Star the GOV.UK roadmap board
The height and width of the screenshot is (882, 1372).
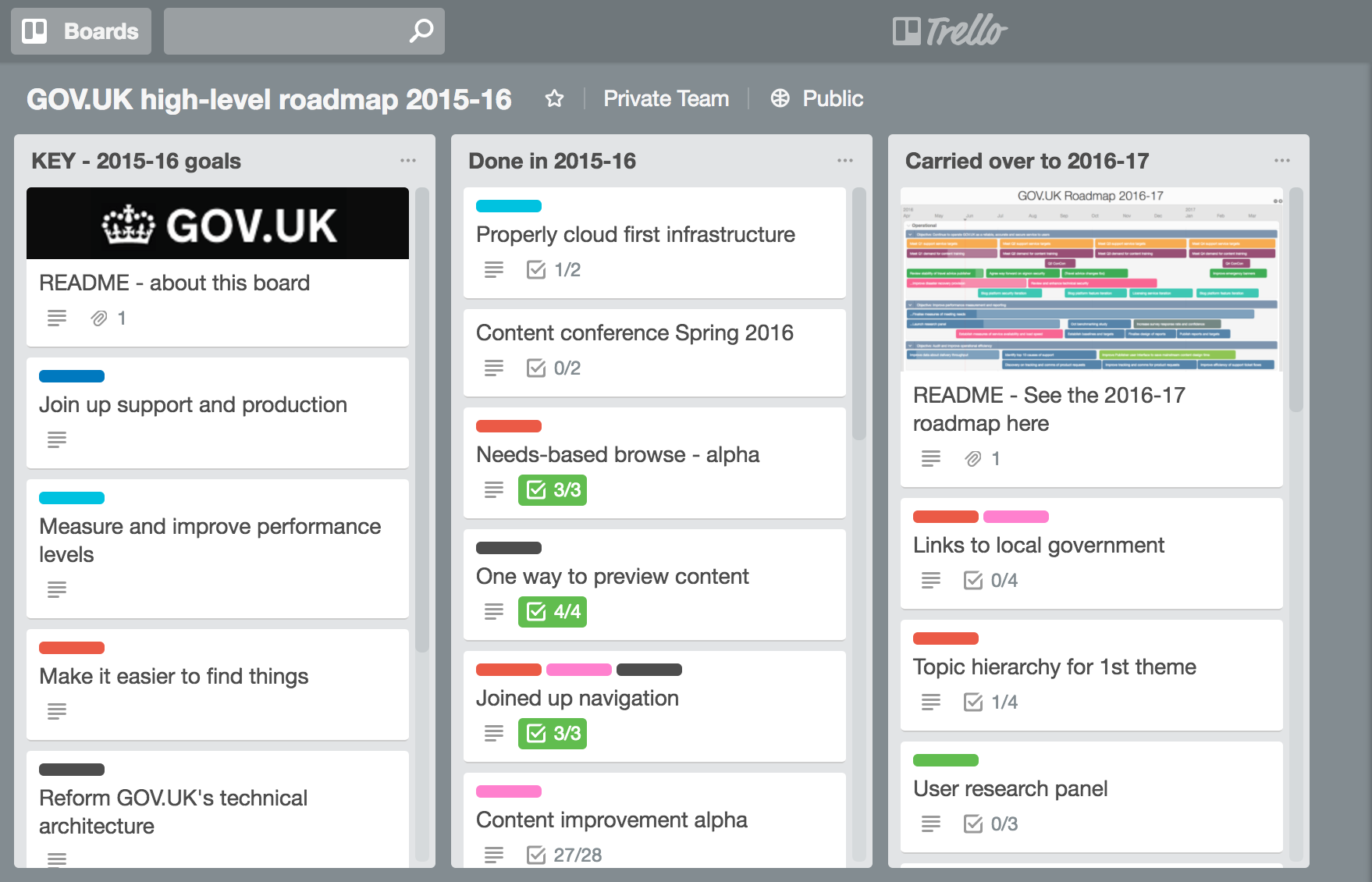tap(554, 98)
